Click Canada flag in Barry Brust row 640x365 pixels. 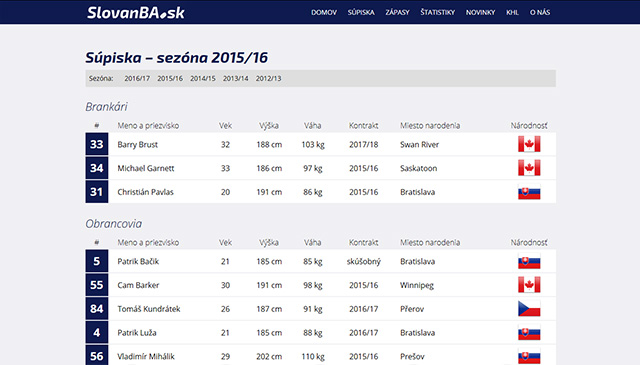[x=529, y=144]
